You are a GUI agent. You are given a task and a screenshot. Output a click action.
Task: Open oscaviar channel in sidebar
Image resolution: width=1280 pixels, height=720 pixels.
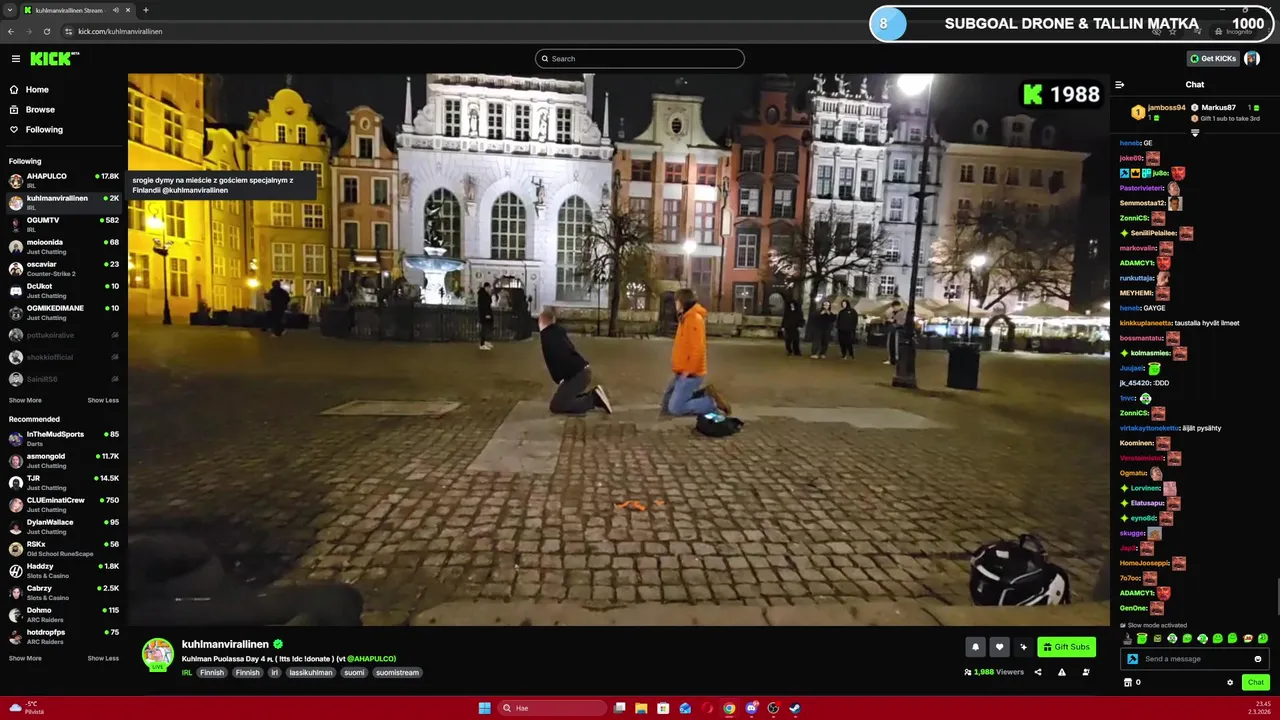pyautogui.click(x=64, y=268)
